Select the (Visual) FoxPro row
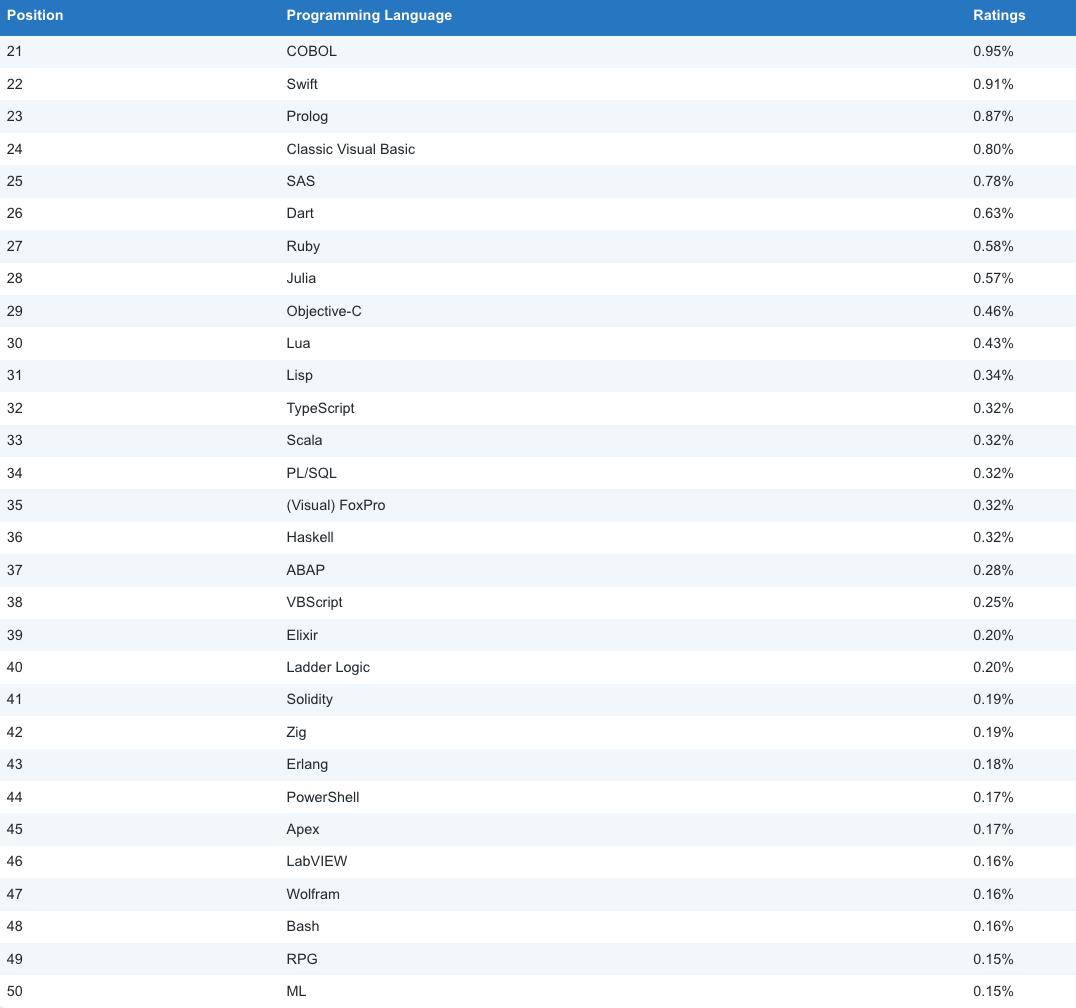Viewport: 1076px width, 1008px height. [x=335, y=505]
